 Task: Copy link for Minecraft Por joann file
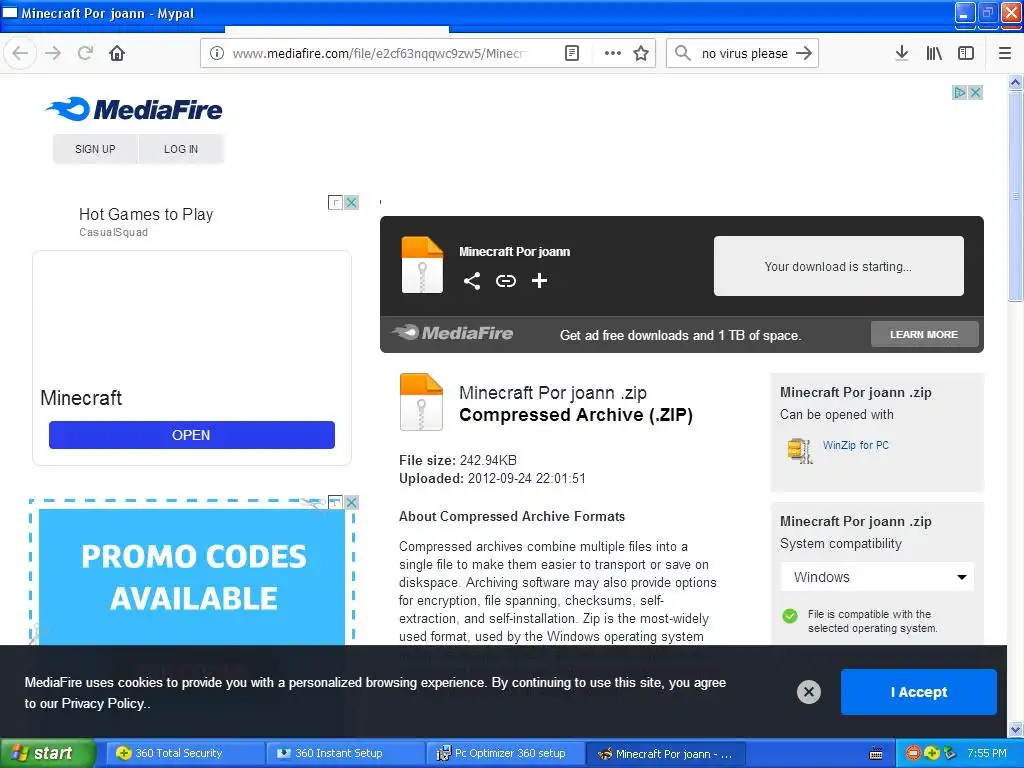(x=505, y=281)
